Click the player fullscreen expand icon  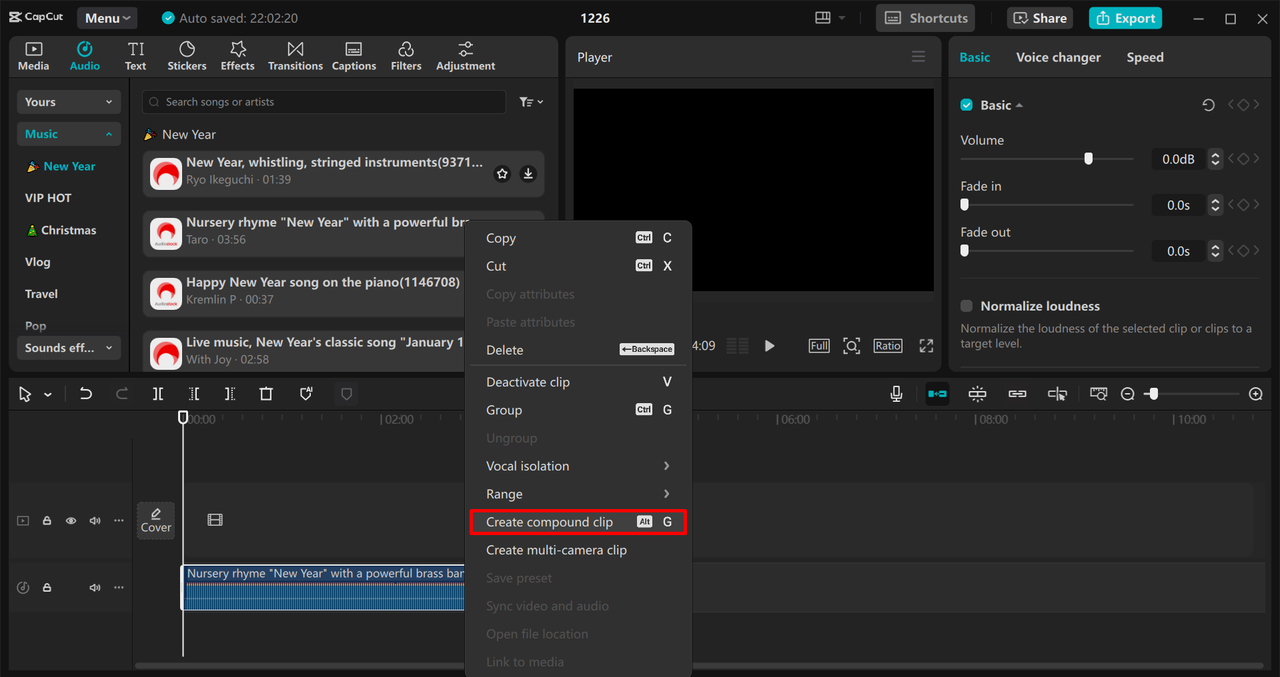(926, 346)
